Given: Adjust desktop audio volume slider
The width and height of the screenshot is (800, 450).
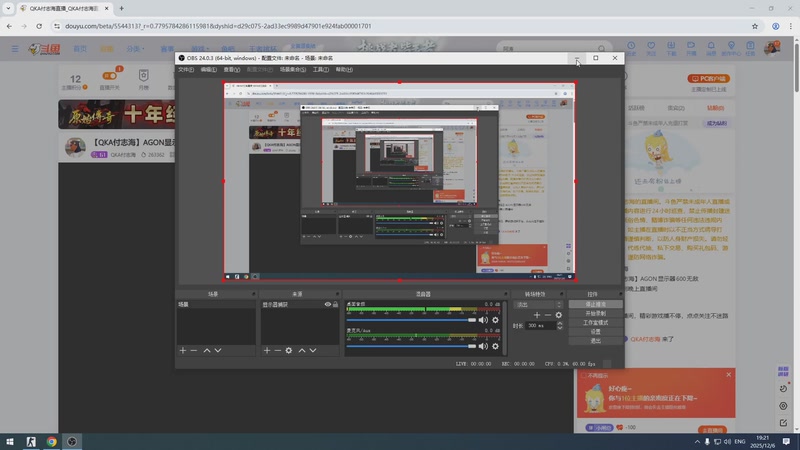Looking at the screenshot, I should pos(411,320).
